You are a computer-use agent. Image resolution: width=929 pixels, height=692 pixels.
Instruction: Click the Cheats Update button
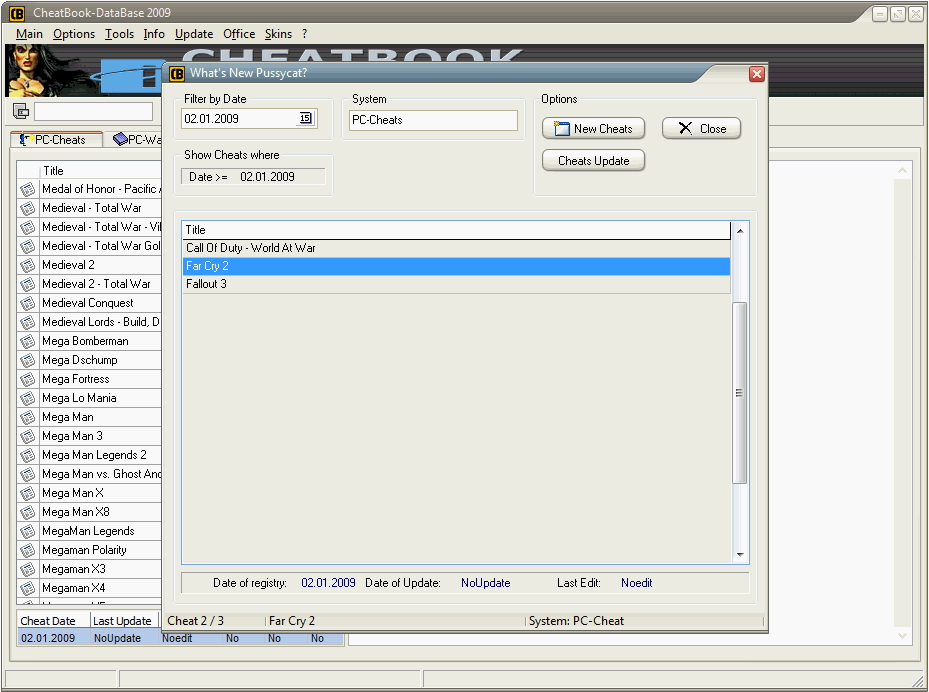(x=593, y=161)
